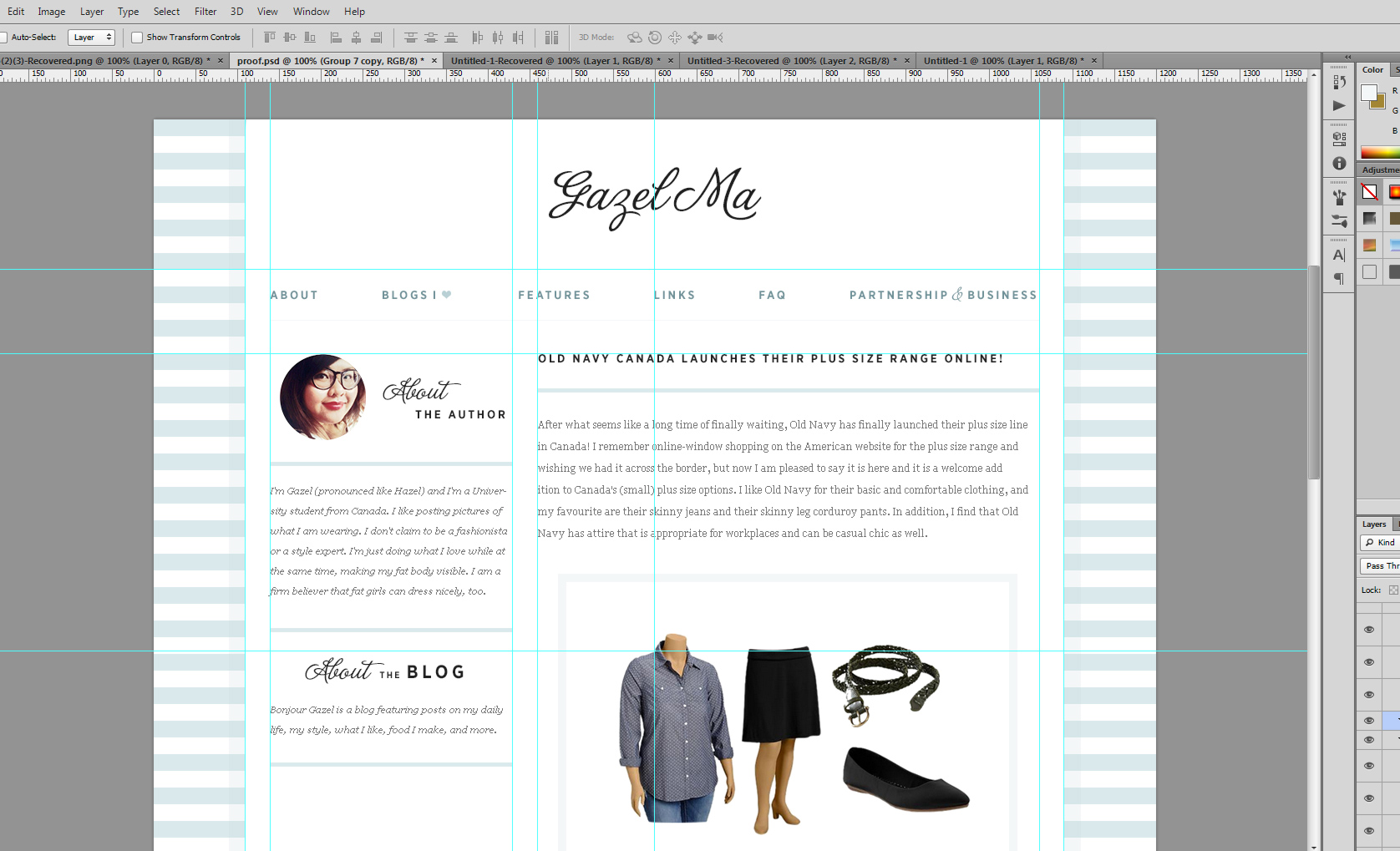1400x851 pixels.
Task: Open the layer filter Kind dropdown
Action: [x=1381, y=543]
